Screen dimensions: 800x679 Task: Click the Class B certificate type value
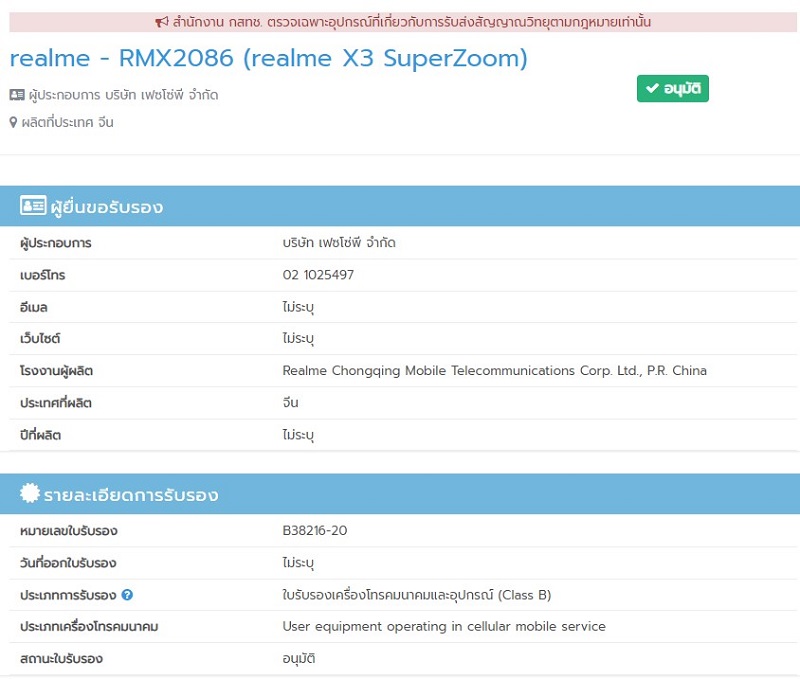(417, 595)
